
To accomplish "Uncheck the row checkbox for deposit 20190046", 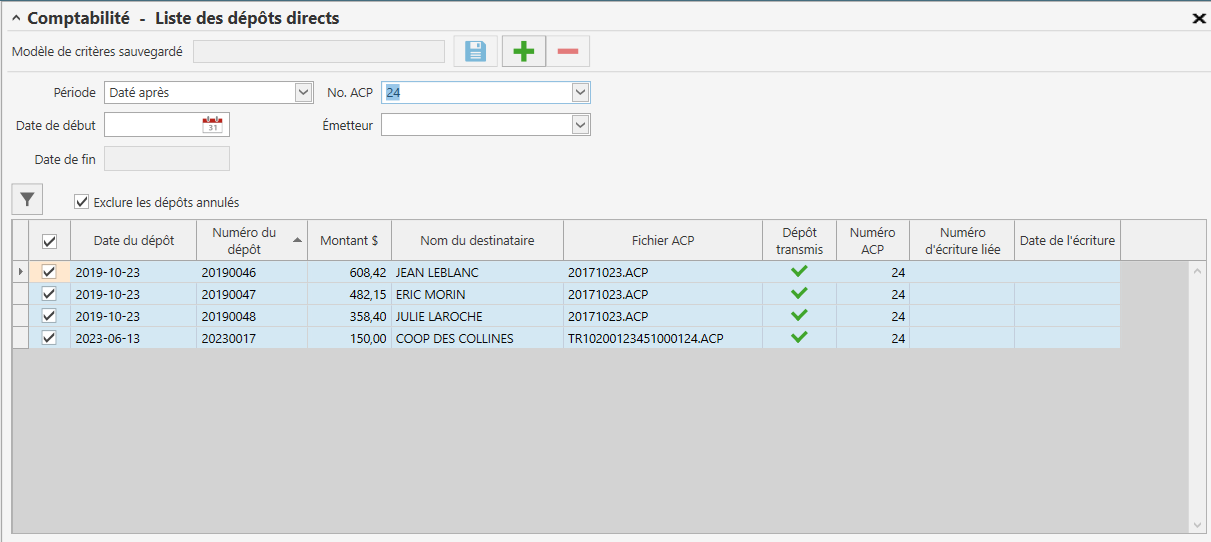I will [x=49, y=272].
